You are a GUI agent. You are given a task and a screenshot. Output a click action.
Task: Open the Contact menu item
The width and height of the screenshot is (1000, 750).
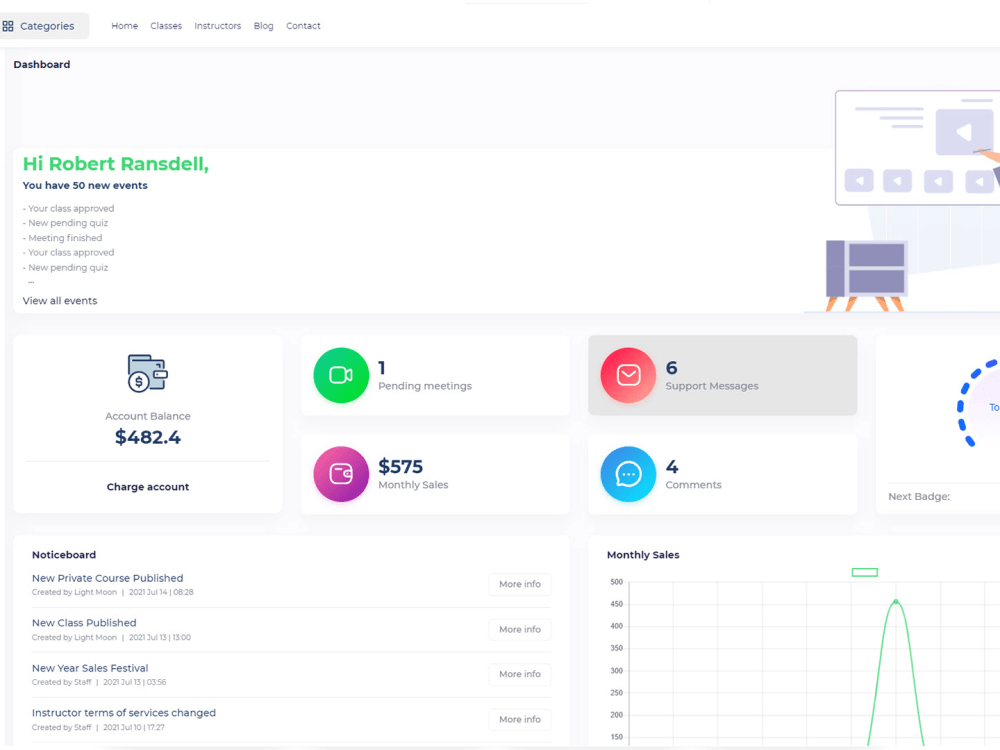point(303,26)
